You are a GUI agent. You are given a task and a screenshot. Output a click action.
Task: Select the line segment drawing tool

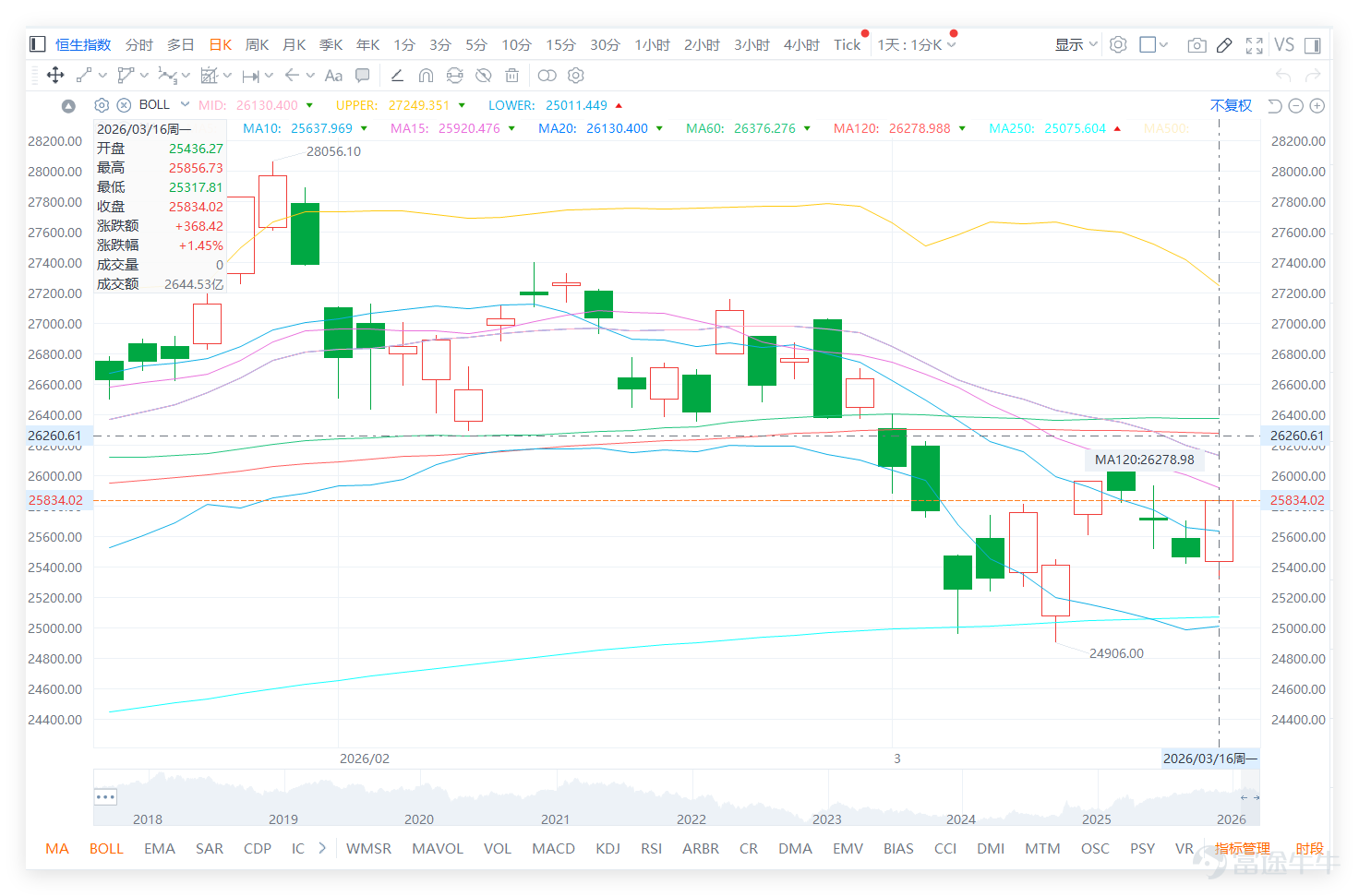click(x=84, y=76)
